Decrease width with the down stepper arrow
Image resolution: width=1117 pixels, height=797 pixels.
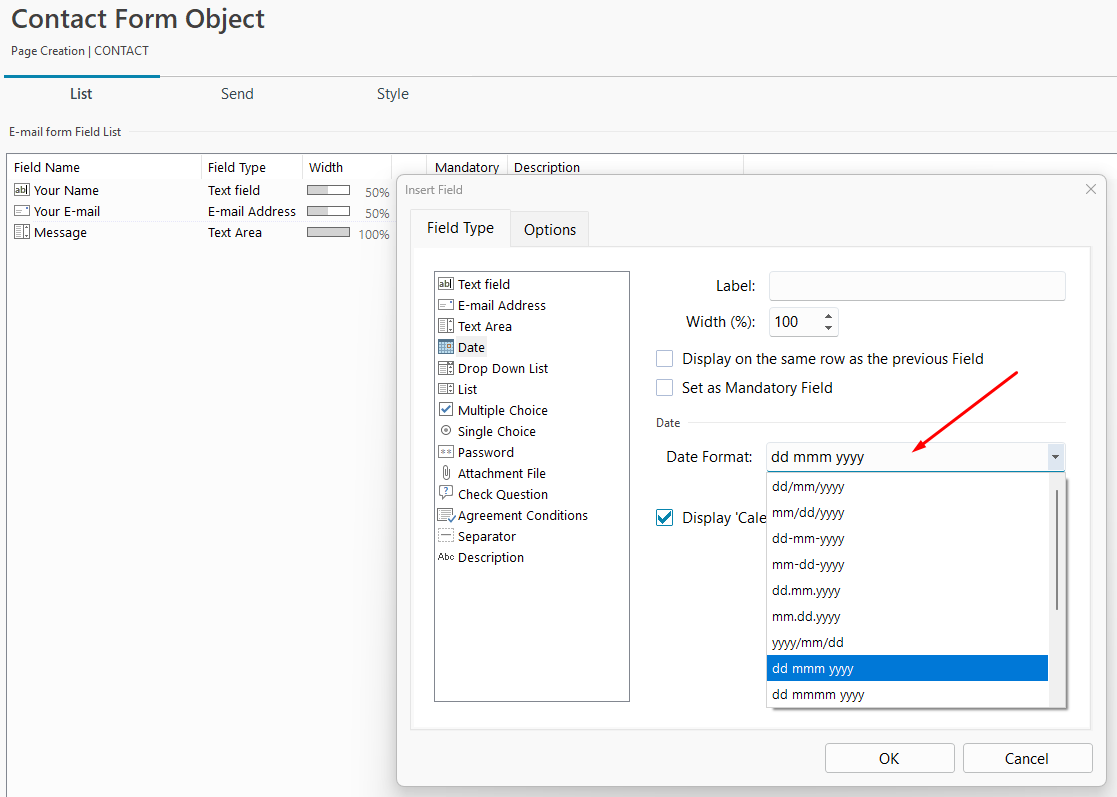pos(828,328)
